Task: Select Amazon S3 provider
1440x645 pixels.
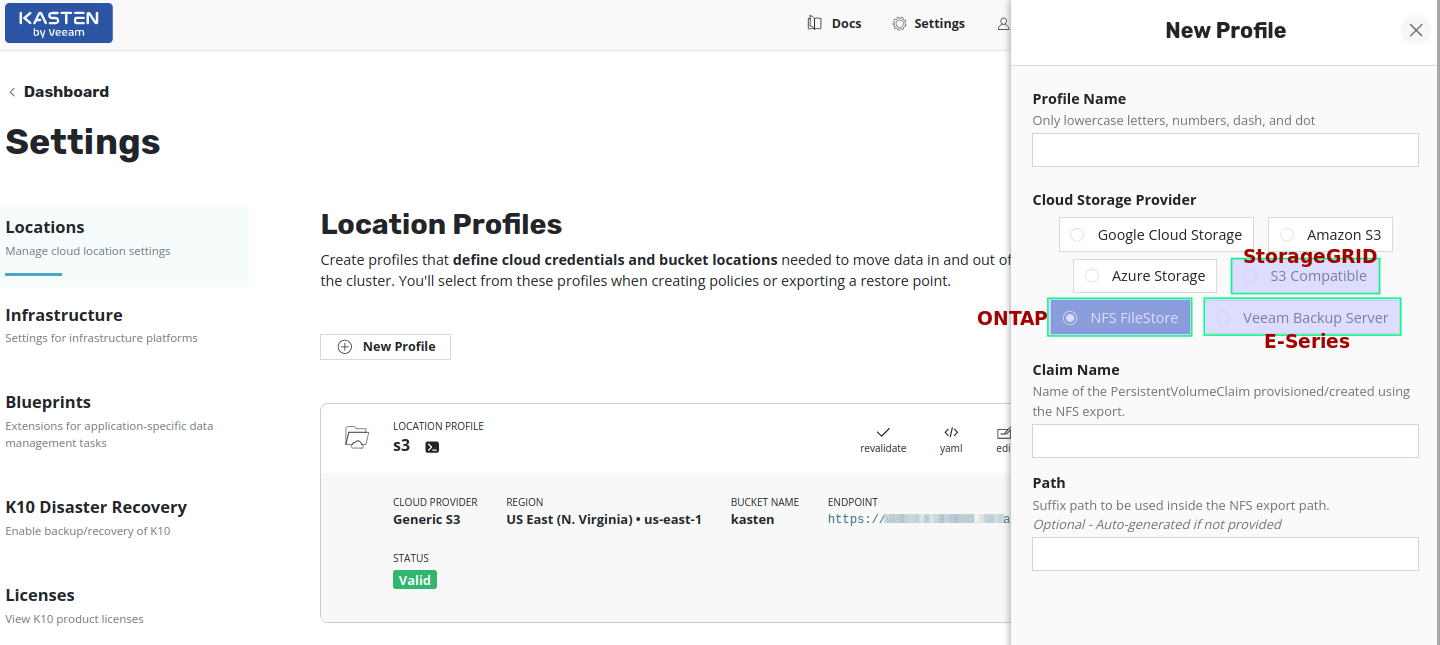Action: point(1331,235)
